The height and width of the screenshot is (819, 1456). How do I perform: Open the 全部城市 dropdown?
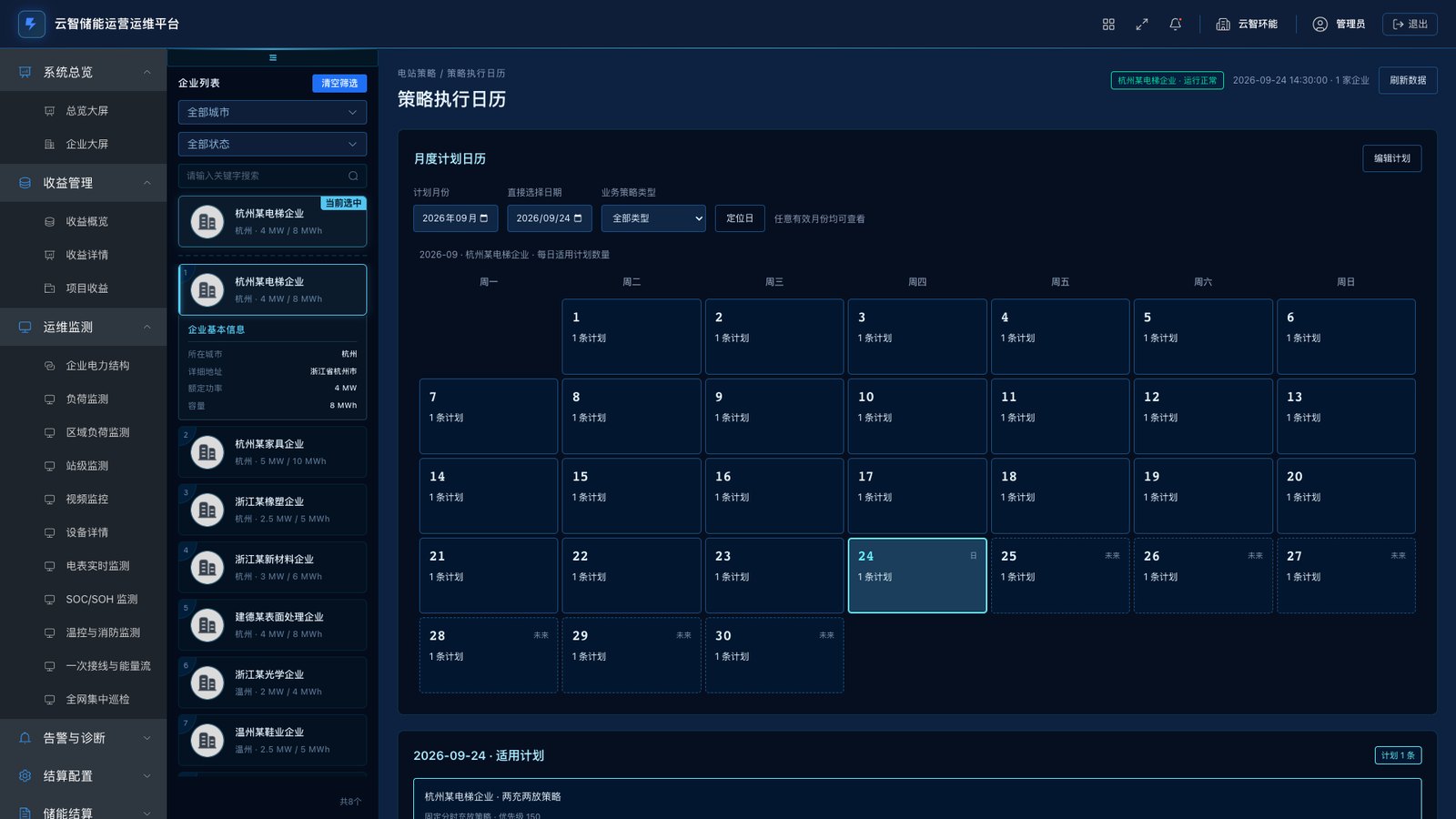click(x=273, y=112)
